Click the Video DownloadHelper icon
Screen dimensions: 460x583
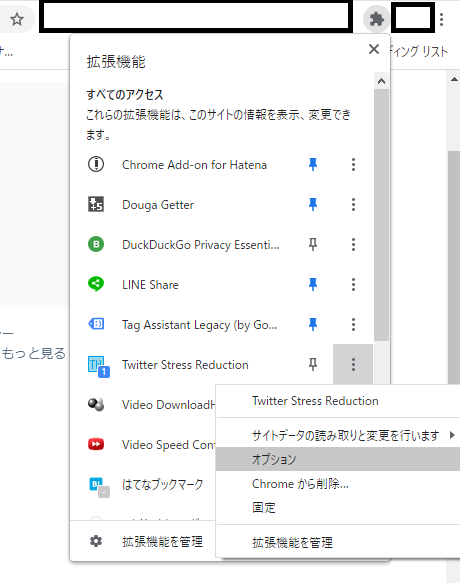point(96,404)
